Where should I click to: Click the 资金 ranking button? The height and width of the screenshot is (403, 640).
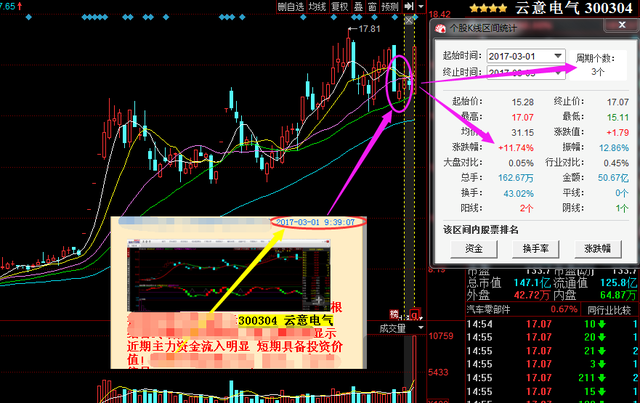(x=473, y=249)
